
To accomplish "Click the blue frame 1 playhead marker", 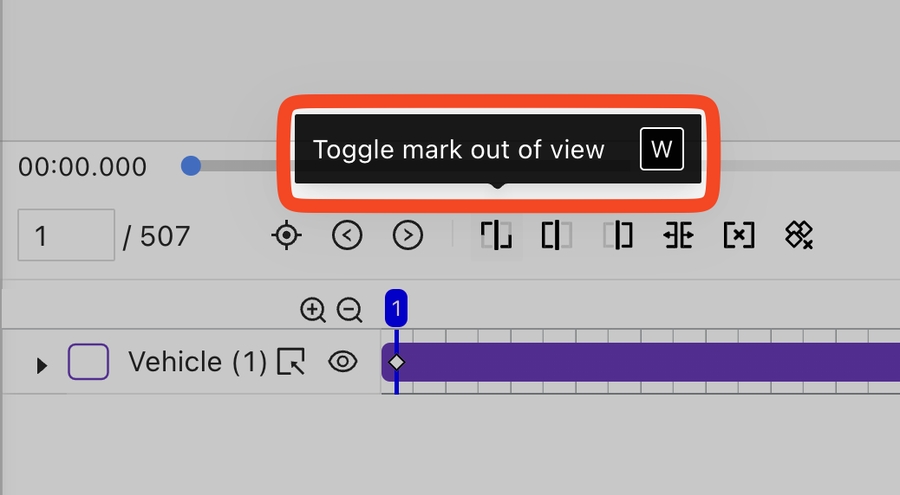I will tap(396, 309).
